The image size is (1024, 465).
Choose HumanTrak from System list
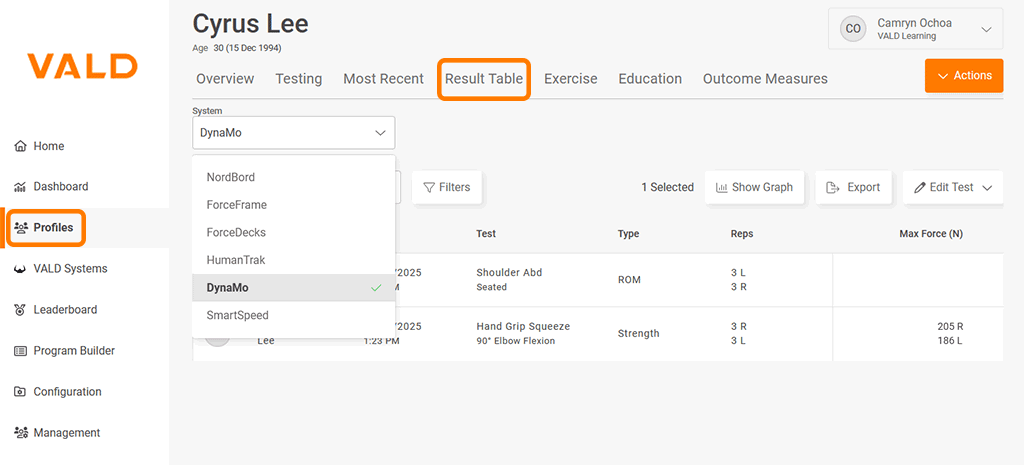pyautogui.click(x=294, y=260)
